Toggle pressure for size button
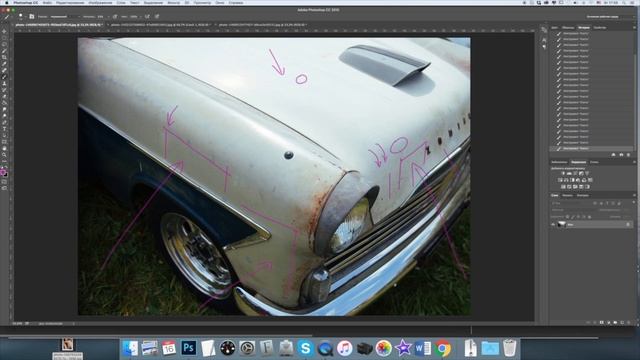The height and width of the screenshot is (360, 640). tap(156, 17)
